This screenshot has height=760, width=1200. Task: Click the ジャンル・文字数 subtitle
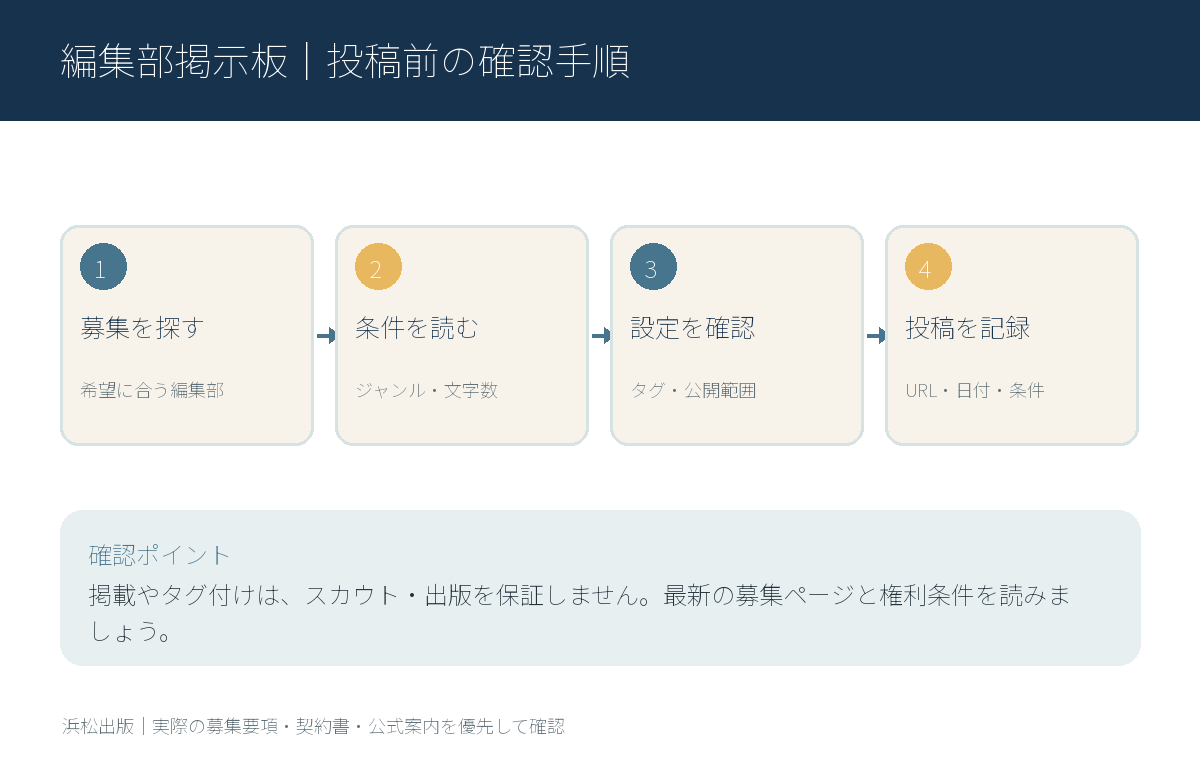[x=426, y=390]
